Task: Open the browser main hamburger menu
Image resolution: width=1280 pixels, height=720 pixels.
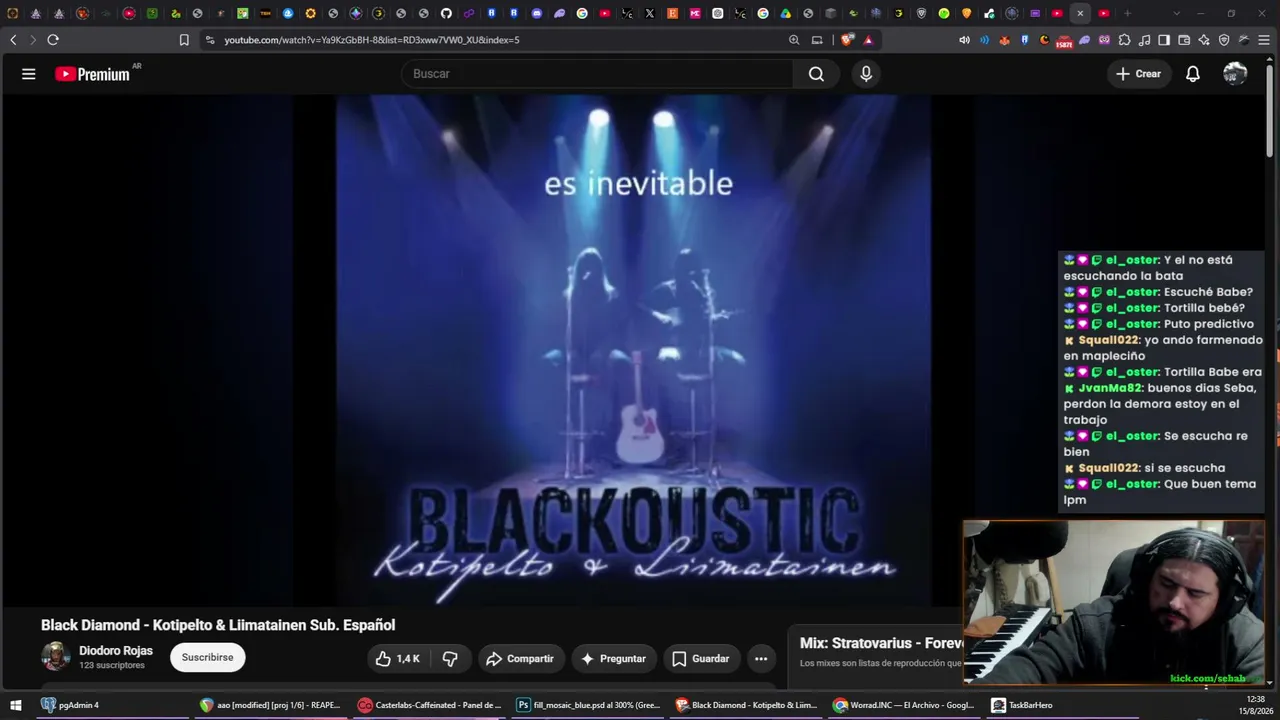Action: 1264,40
